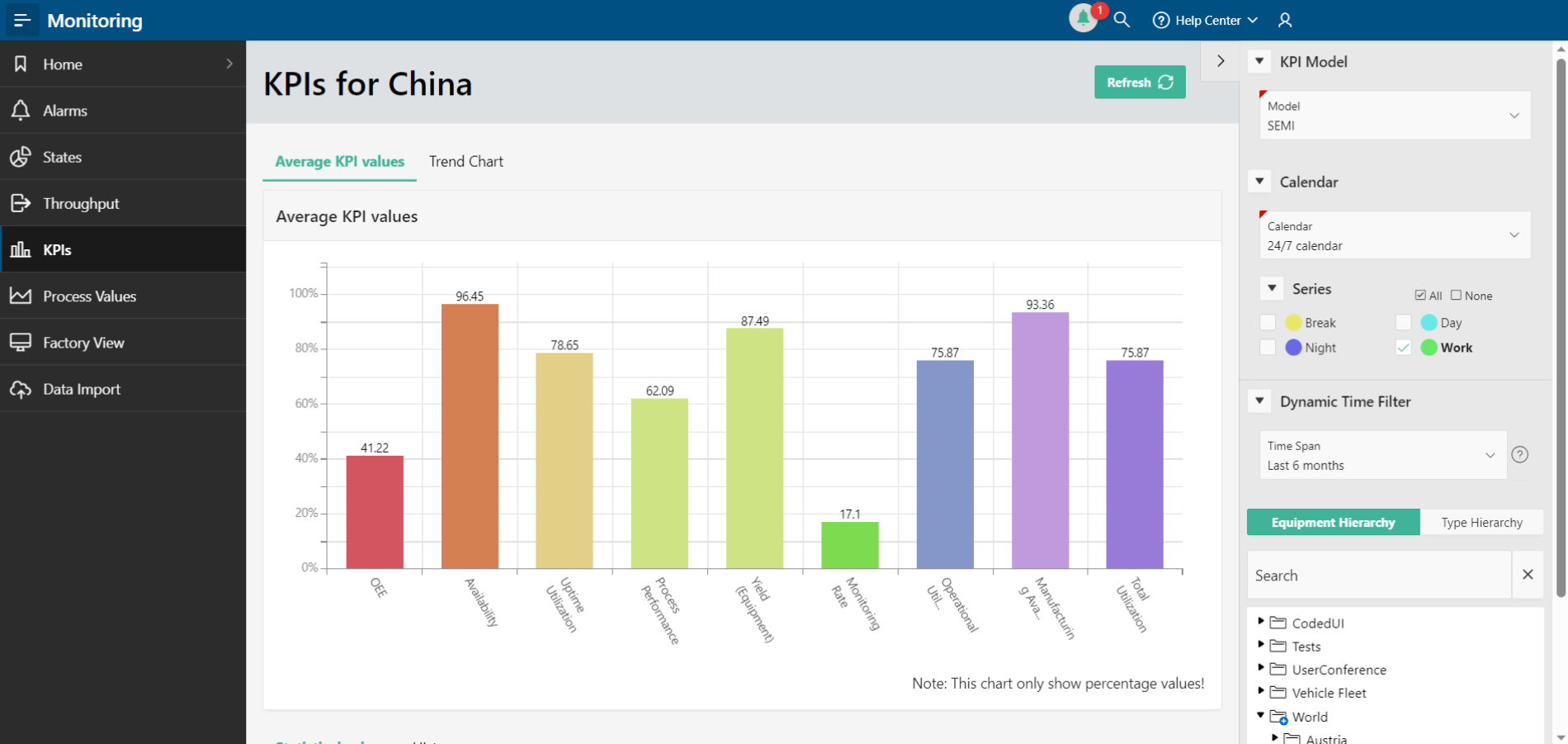Viewport: 1568px width, 744px height.
Task: Switch to the Trend Chart tab
Action: click(x=465, y=161)
